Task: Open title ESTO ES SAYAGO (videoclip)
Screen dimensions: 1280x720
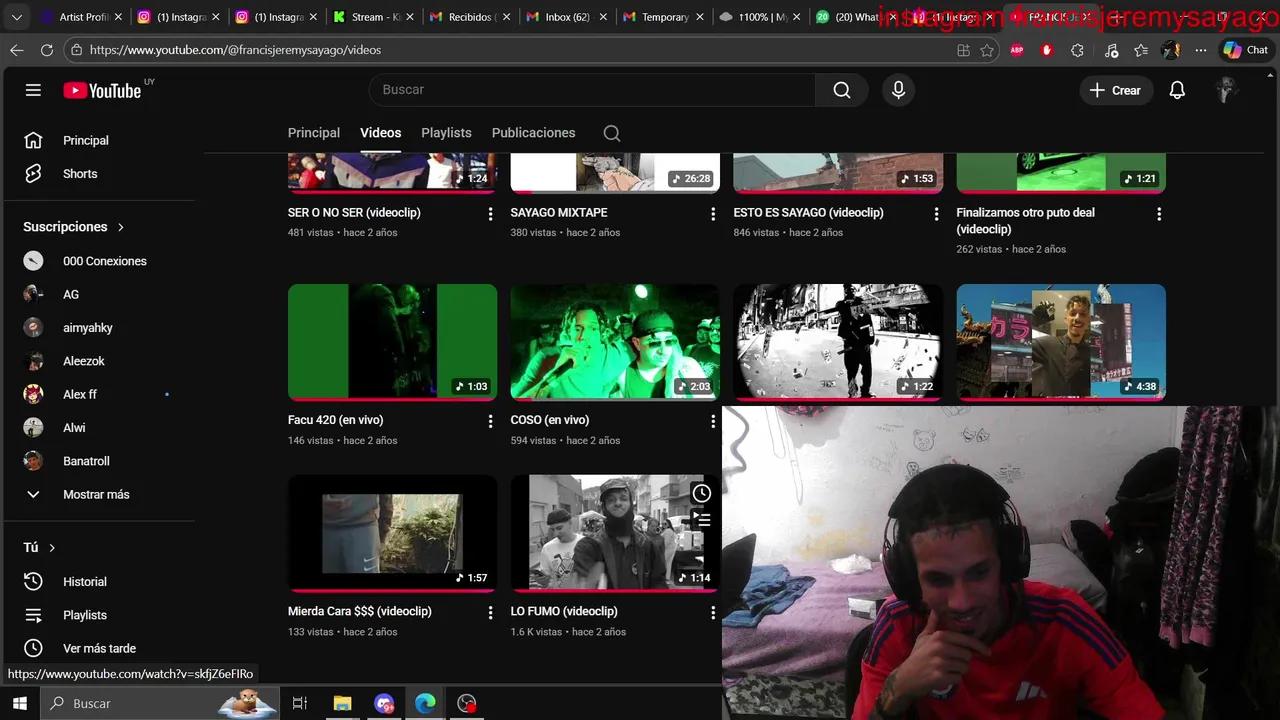Action: 809,213
